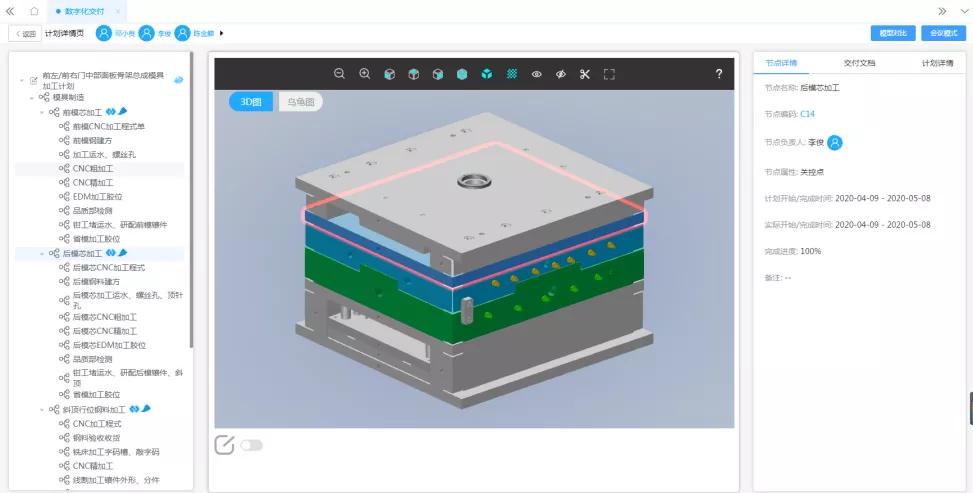
Task: Click the first user avatar icon
Action: [104, 34]
